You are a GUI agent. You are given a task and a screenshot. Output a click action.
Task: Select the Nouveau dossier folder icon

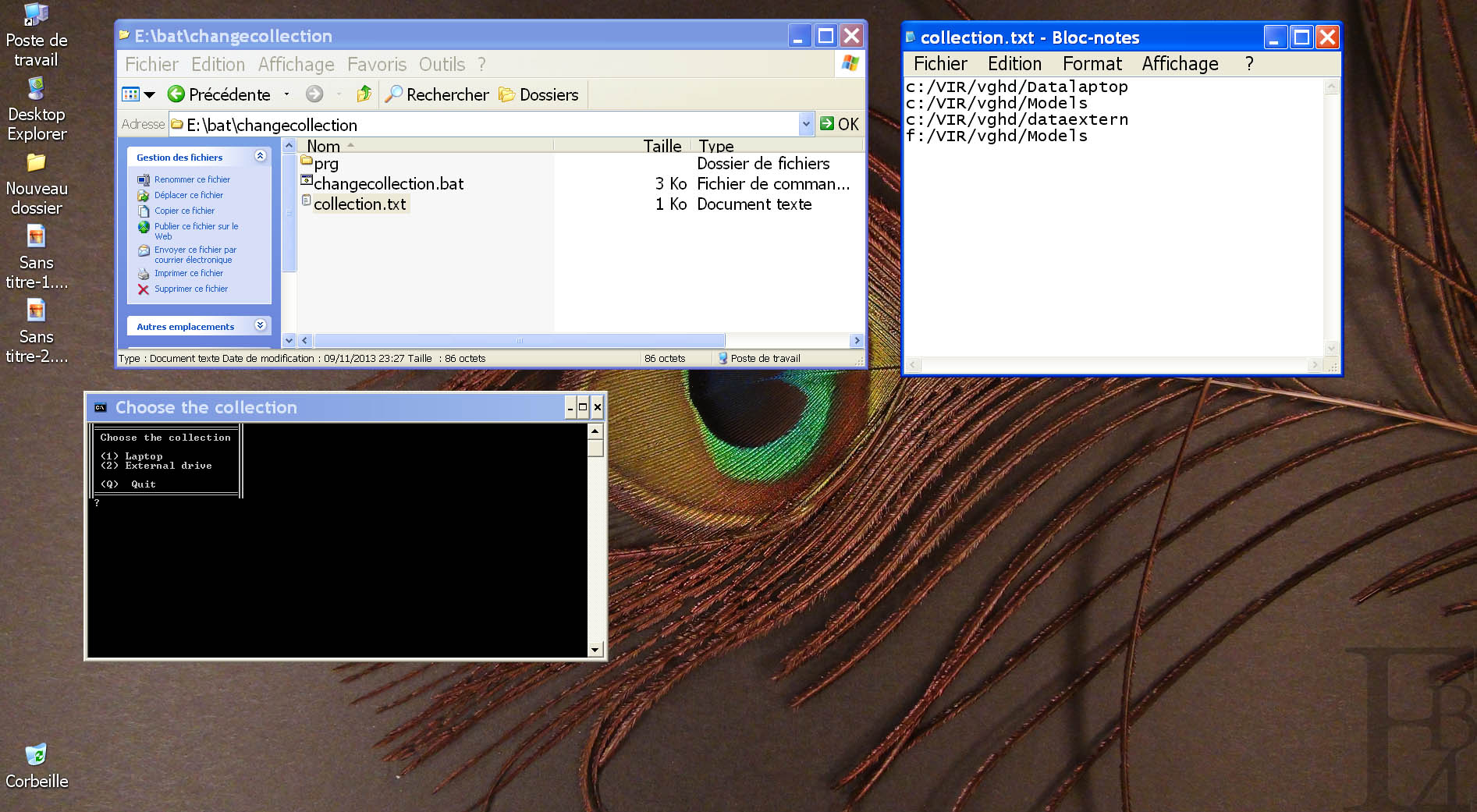(x=36, y=184)
